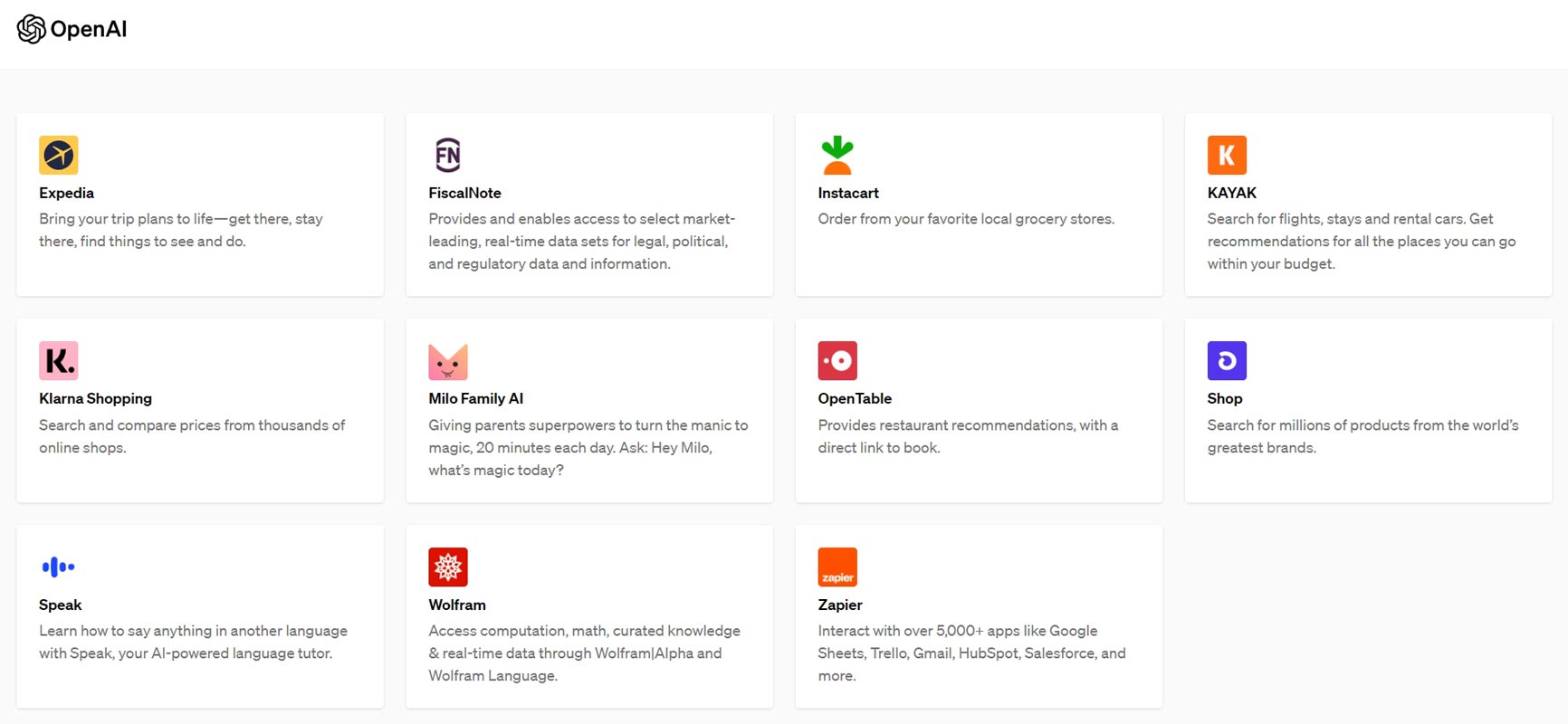Select the OpenTable title

[x=855, y=398]
